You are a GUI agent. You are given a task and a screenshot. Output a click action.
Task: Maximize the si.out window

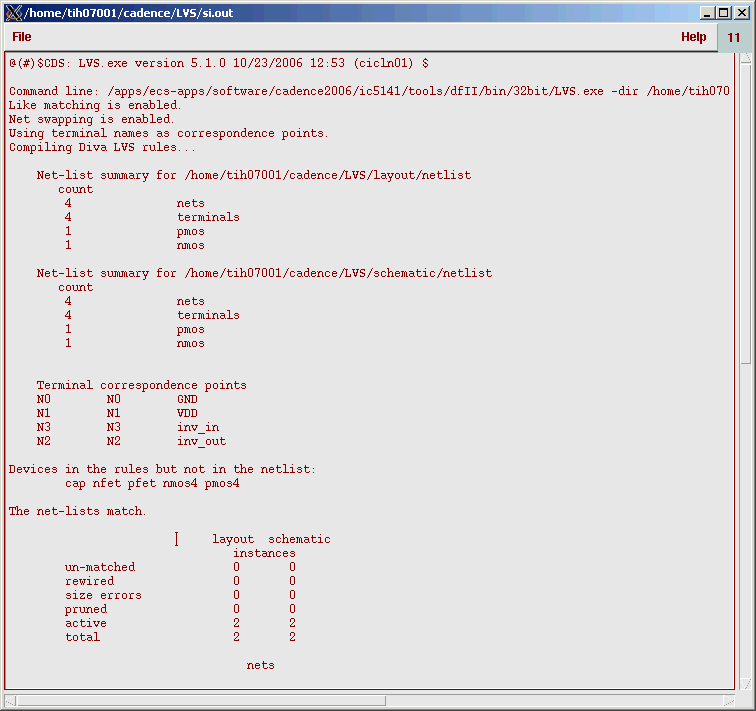click(724, 12)
